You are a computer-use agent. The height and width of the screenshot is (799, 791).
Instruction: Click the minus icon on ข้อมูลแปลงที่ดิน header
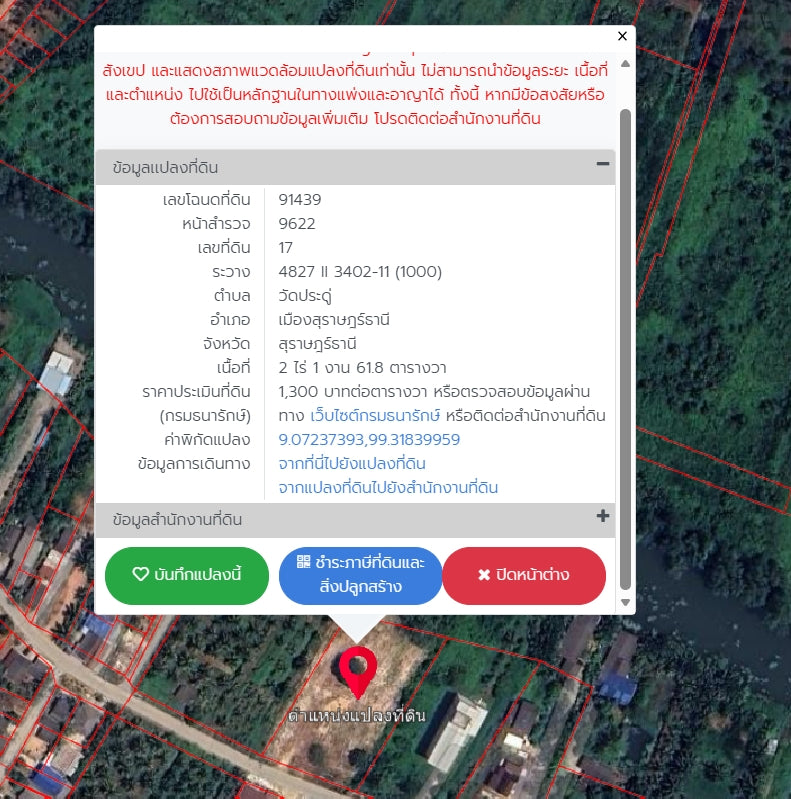[602, 165]
